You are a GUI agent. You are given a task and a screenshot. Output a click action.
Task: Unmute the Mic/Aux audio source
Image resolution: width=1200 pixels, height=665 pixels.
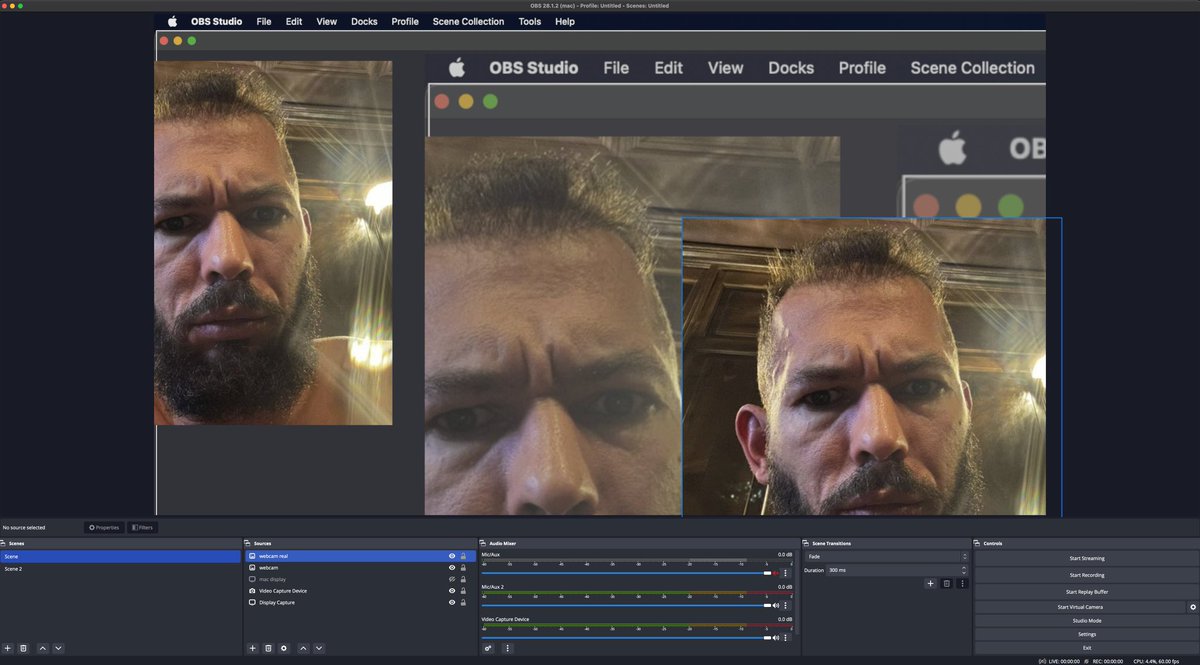[776, 572]
